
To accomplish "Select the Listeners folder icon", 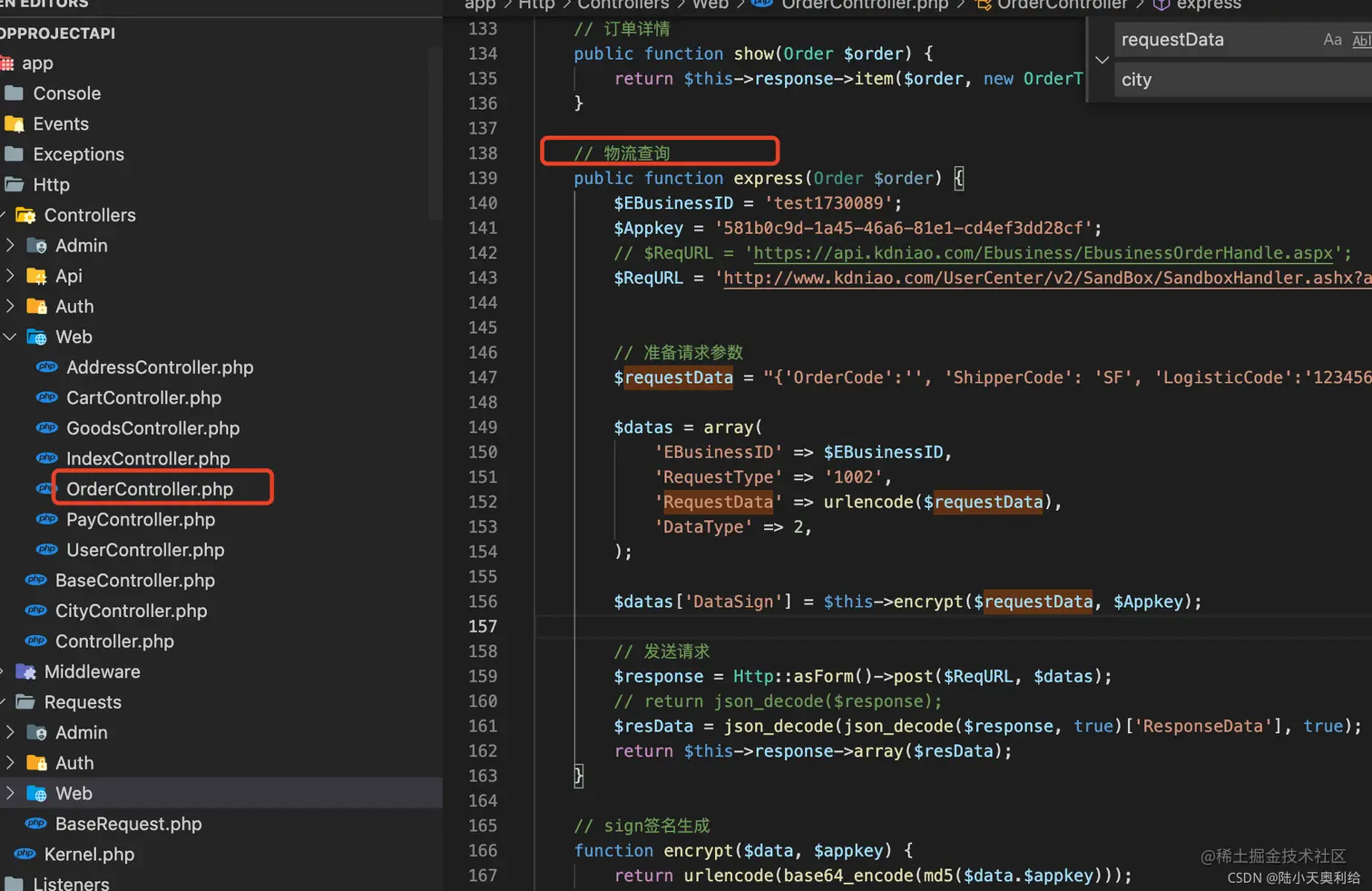I will click(14, 884).
